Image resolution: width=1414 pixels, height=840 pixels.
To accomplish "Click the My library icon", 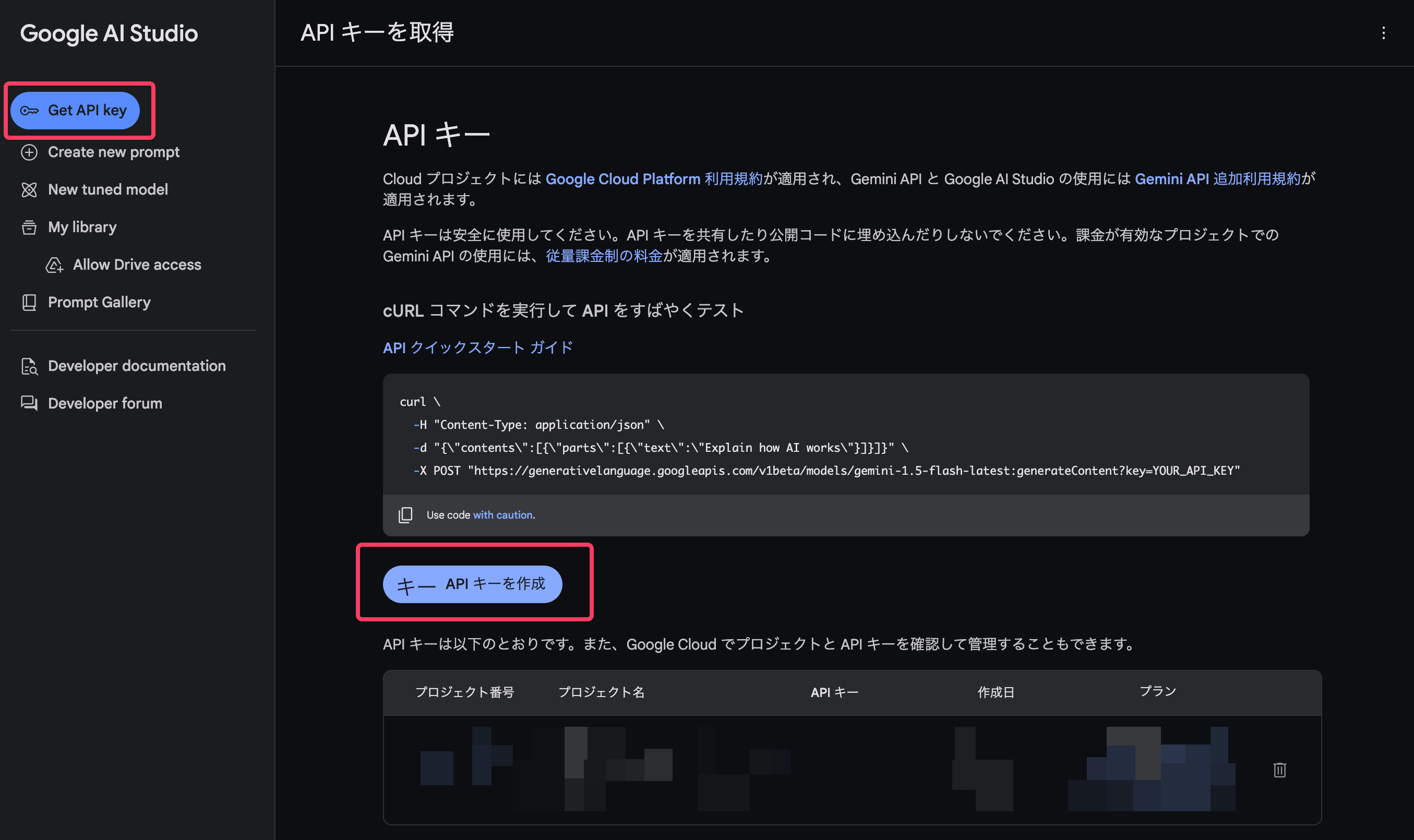I will click(29, 227).
